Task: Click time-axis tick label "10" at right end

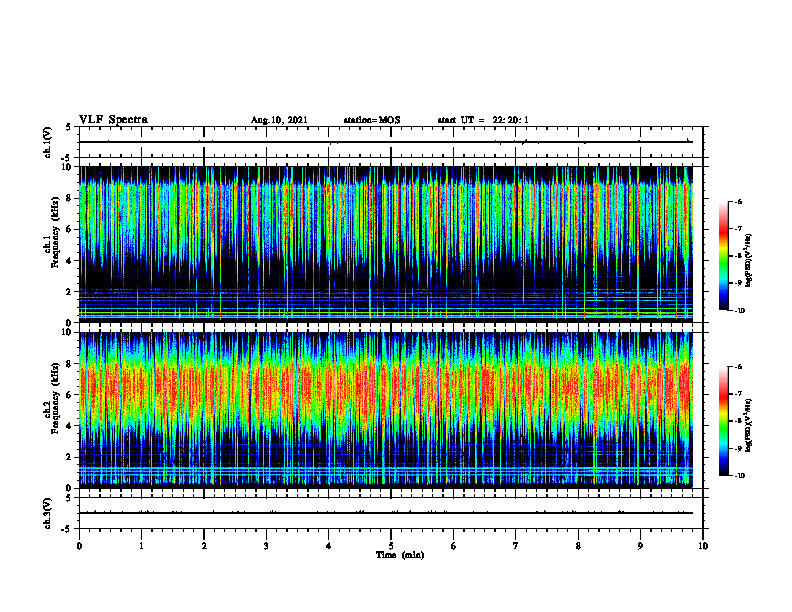Action: (703, 546)
